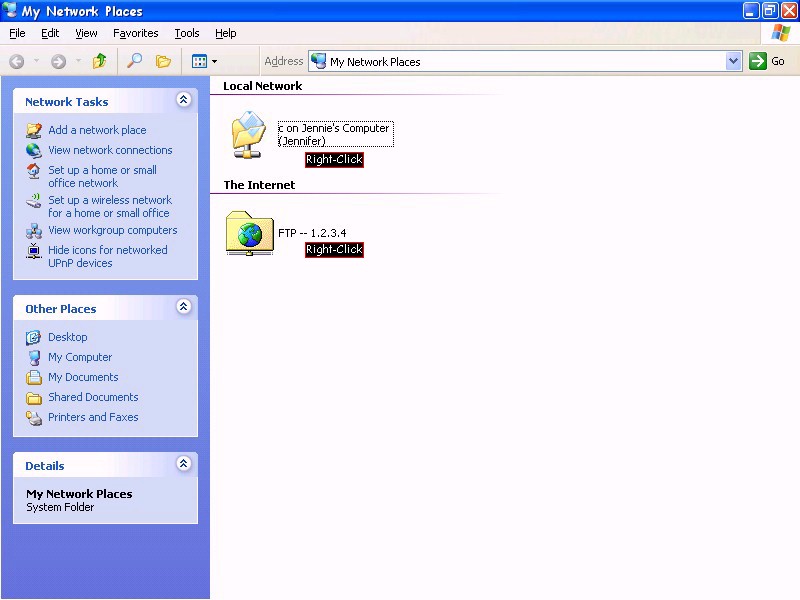Select the FTP globe folder icon

249,233
